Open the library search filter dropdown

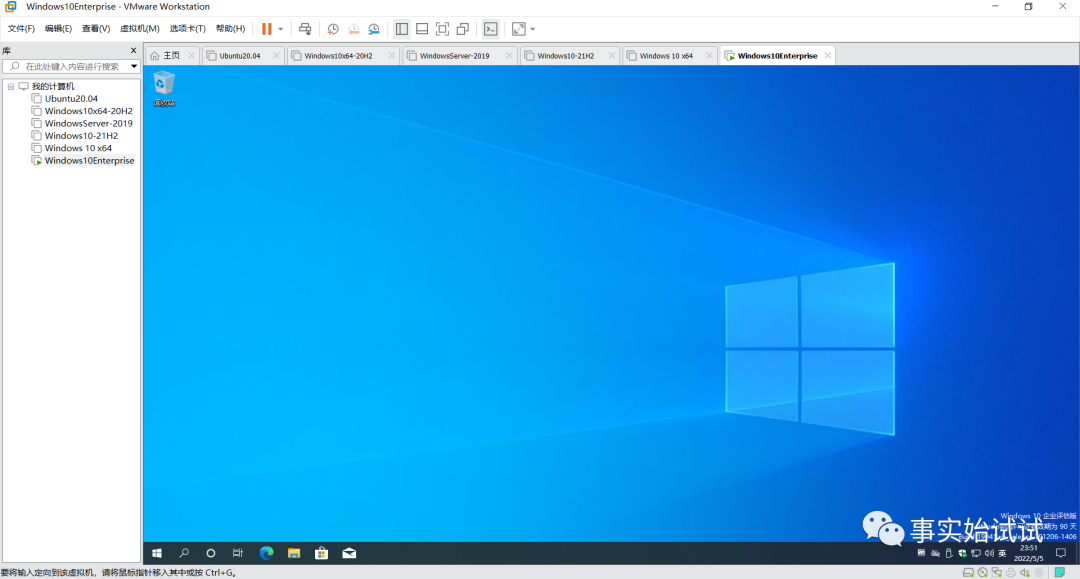pos(134,66)
